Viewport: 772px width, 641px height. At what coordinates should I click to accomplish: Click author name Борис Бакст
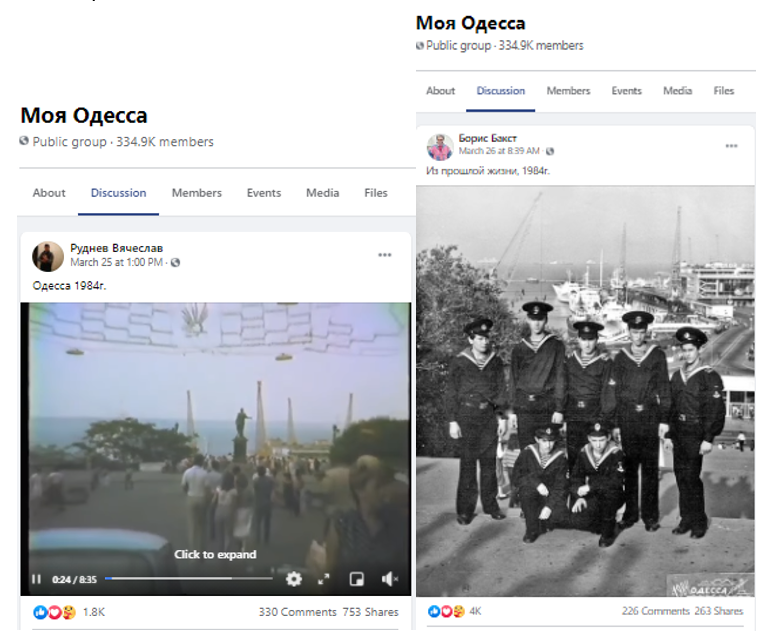point(488,138)
